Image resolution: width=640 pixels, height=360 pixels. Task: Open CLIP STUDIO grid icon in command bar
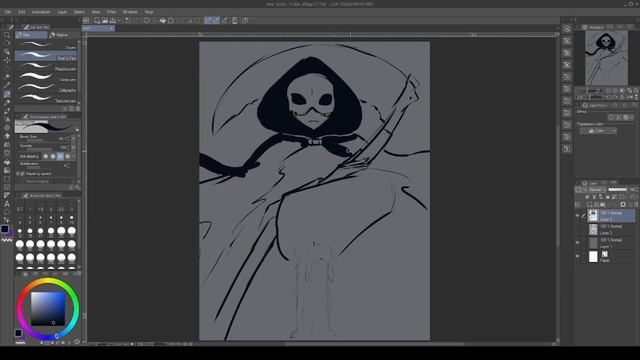[86, 20]
